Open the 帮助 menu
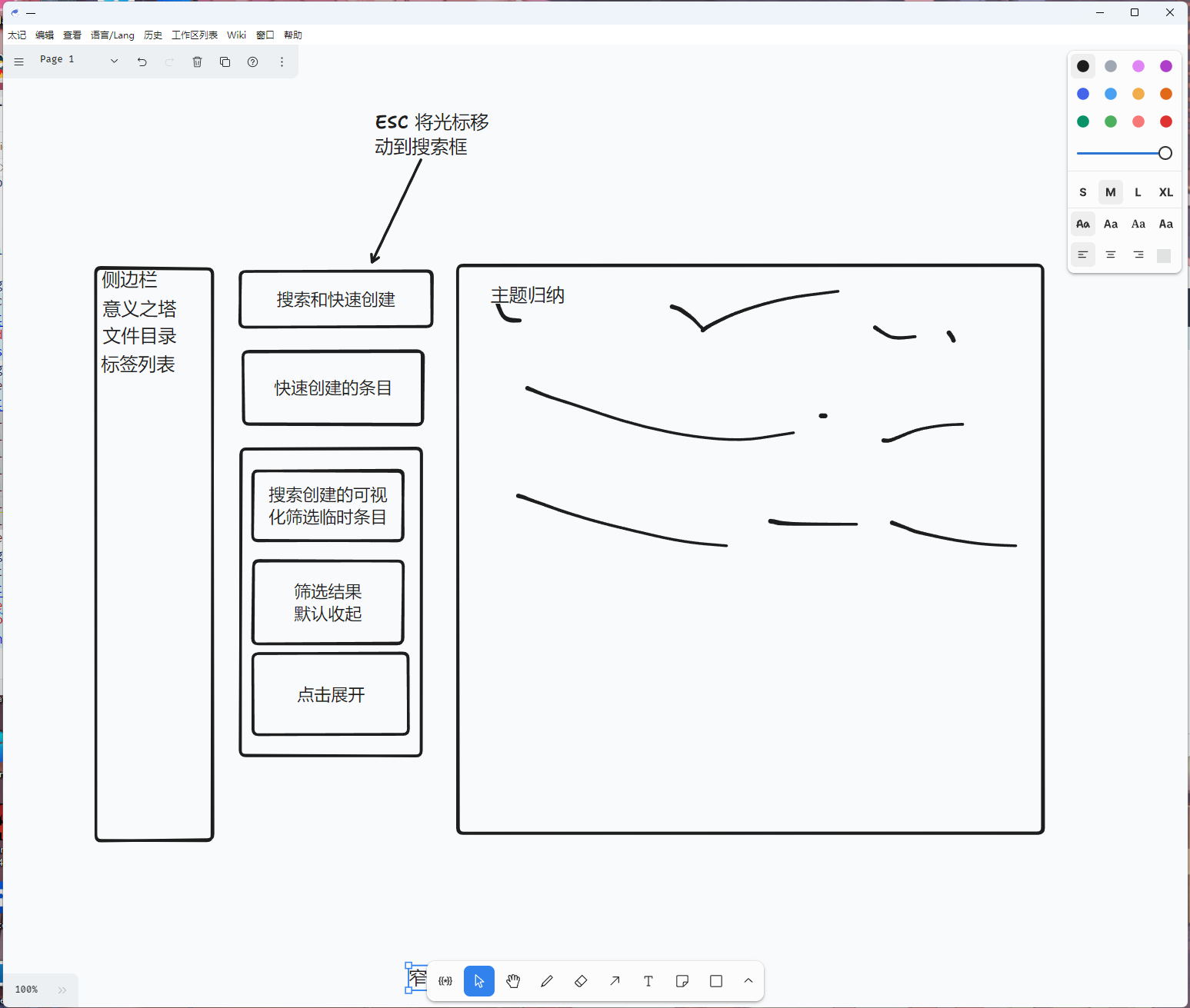1190x1008 pixels. click(x=293, y=35)
